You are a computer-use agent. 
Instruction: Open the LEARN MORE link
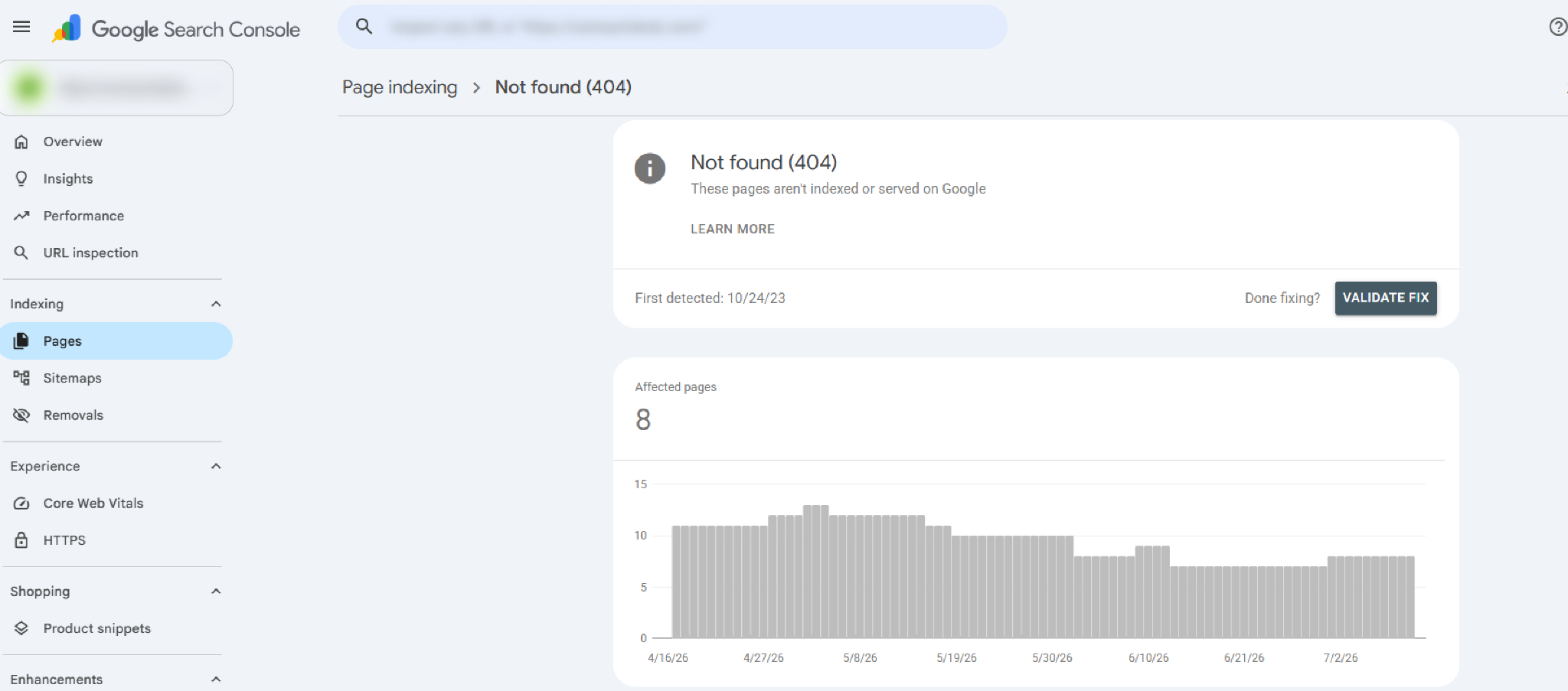733,229
